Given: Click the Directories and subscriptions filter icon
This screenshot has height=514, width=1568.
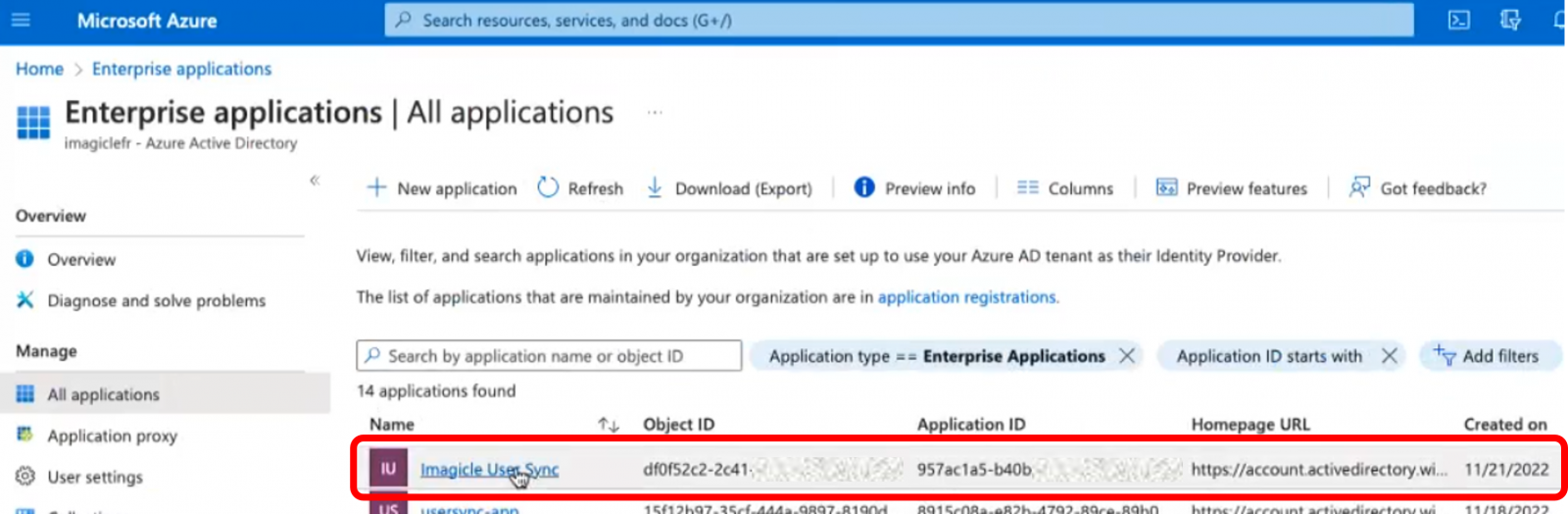Looking at the screenshot, I should coord(1510,20).
